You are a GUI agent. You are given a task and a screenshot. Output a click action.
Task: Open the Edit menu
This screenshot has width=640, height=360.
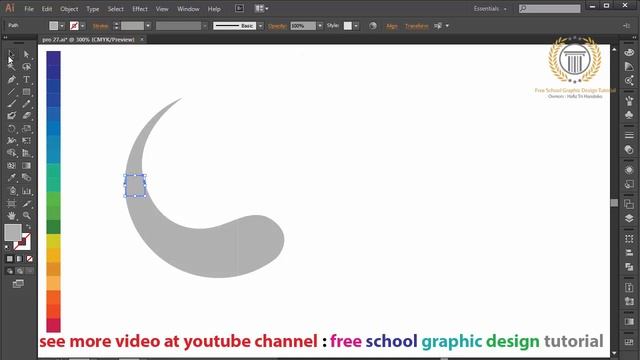click(x=47, y=9)
